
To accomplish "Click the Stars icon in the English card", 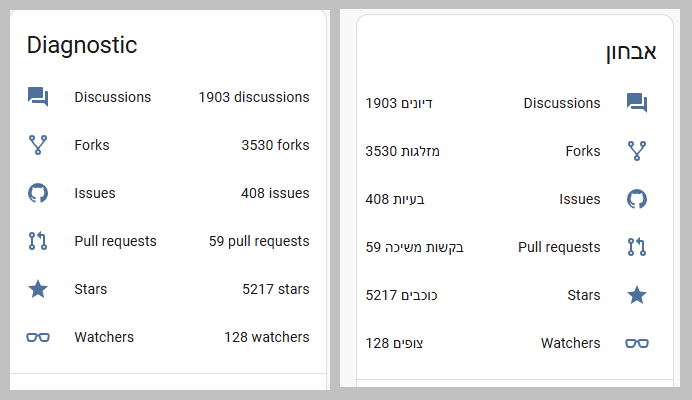I will (38, 289).
